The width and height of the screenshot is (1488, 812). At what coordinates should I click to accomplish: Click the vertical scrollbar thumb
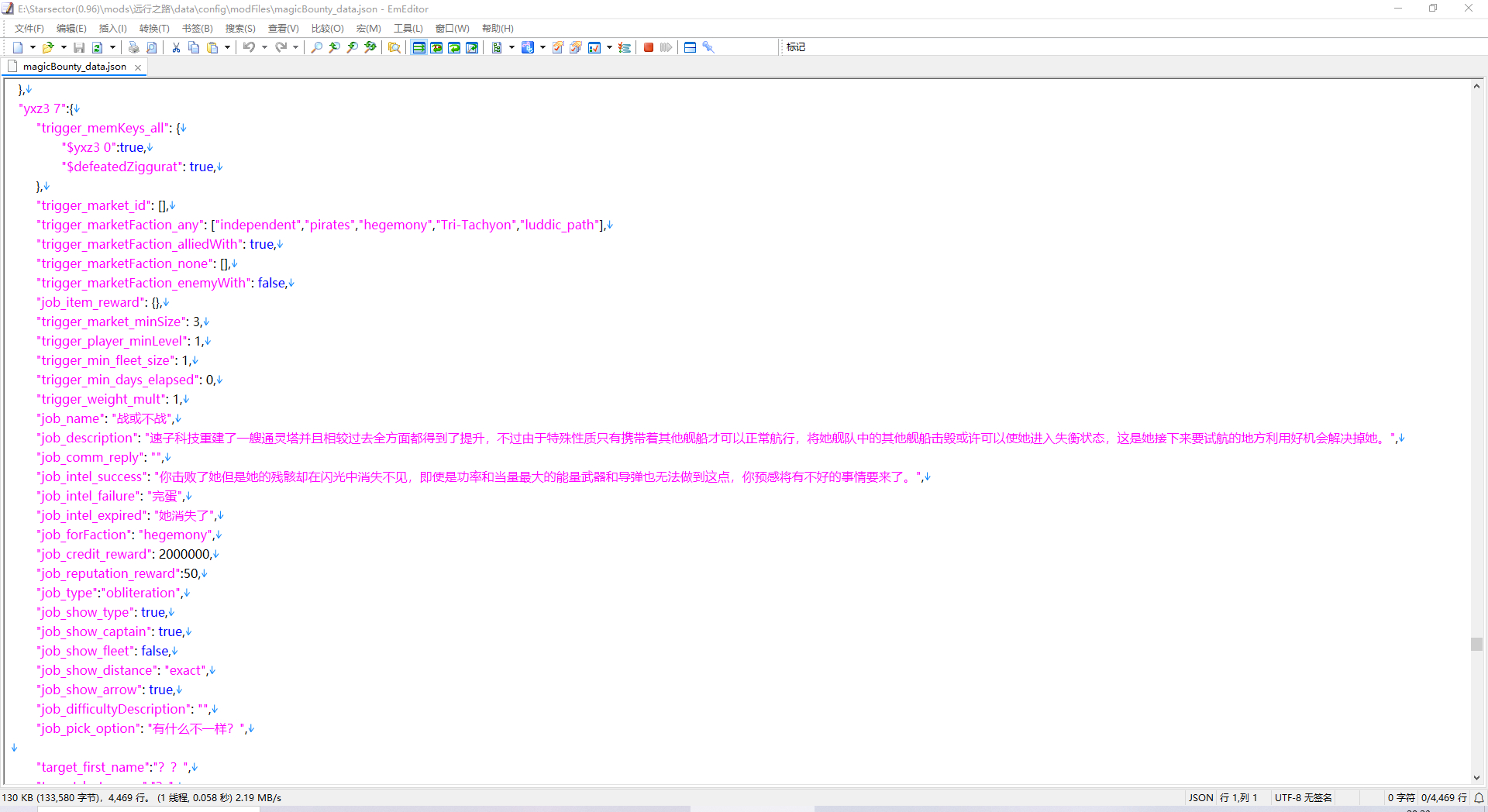(x=1476, y=644)
